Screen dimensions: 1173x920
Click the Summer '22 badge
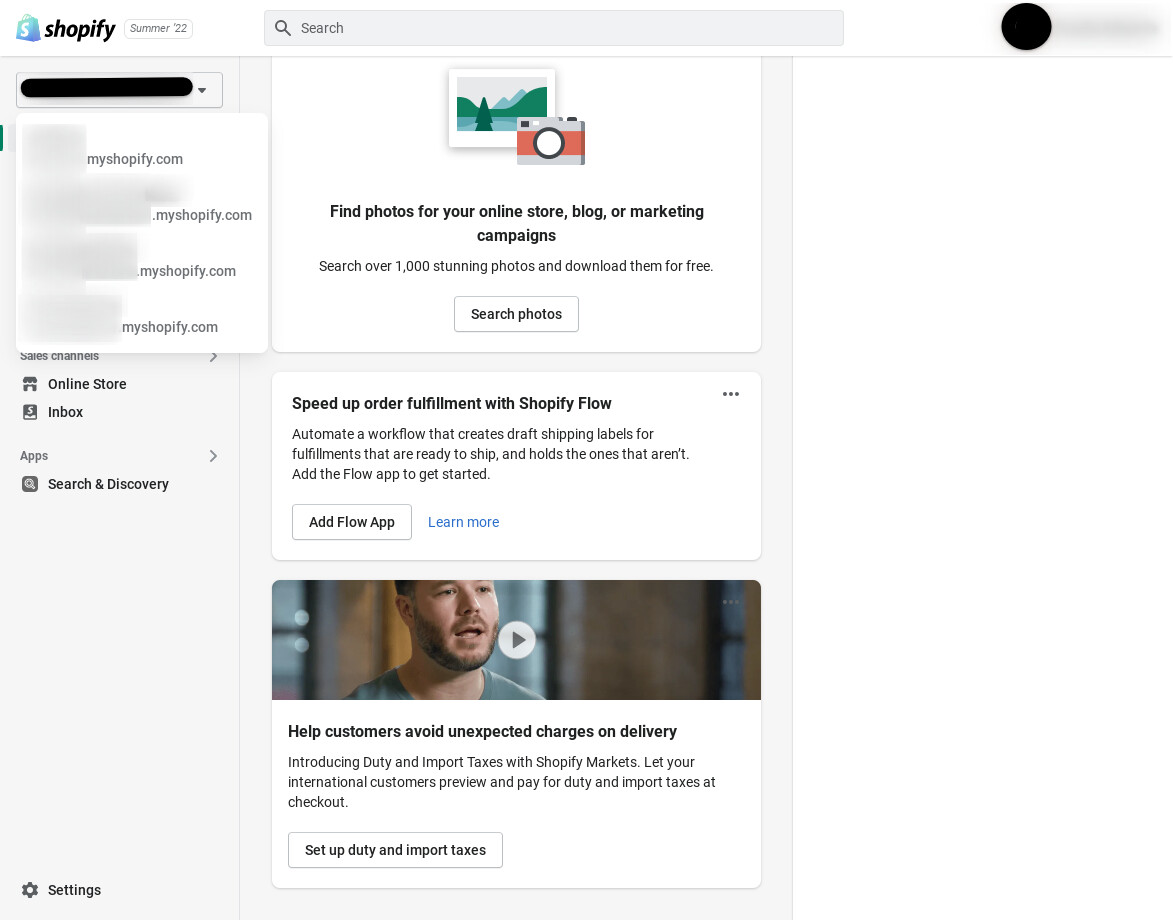[x=159, y=28]
